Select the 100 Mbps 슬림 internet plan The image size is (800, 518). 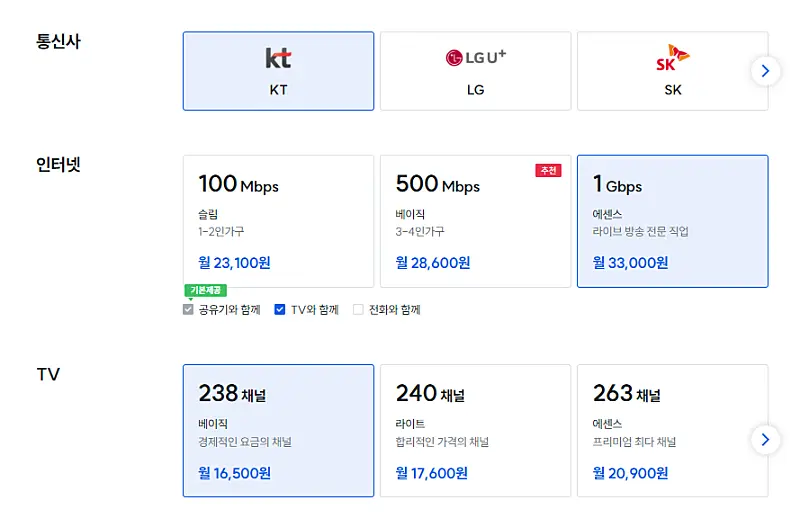pyautogui.click(x=278, y=221)
